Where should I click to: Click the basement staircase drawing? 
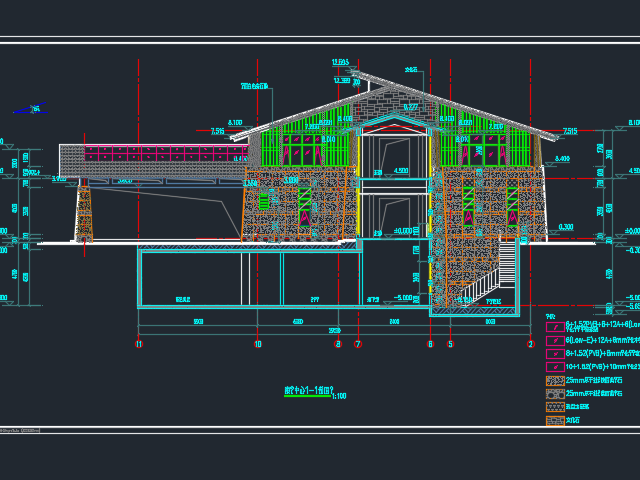tap(490, 273)
